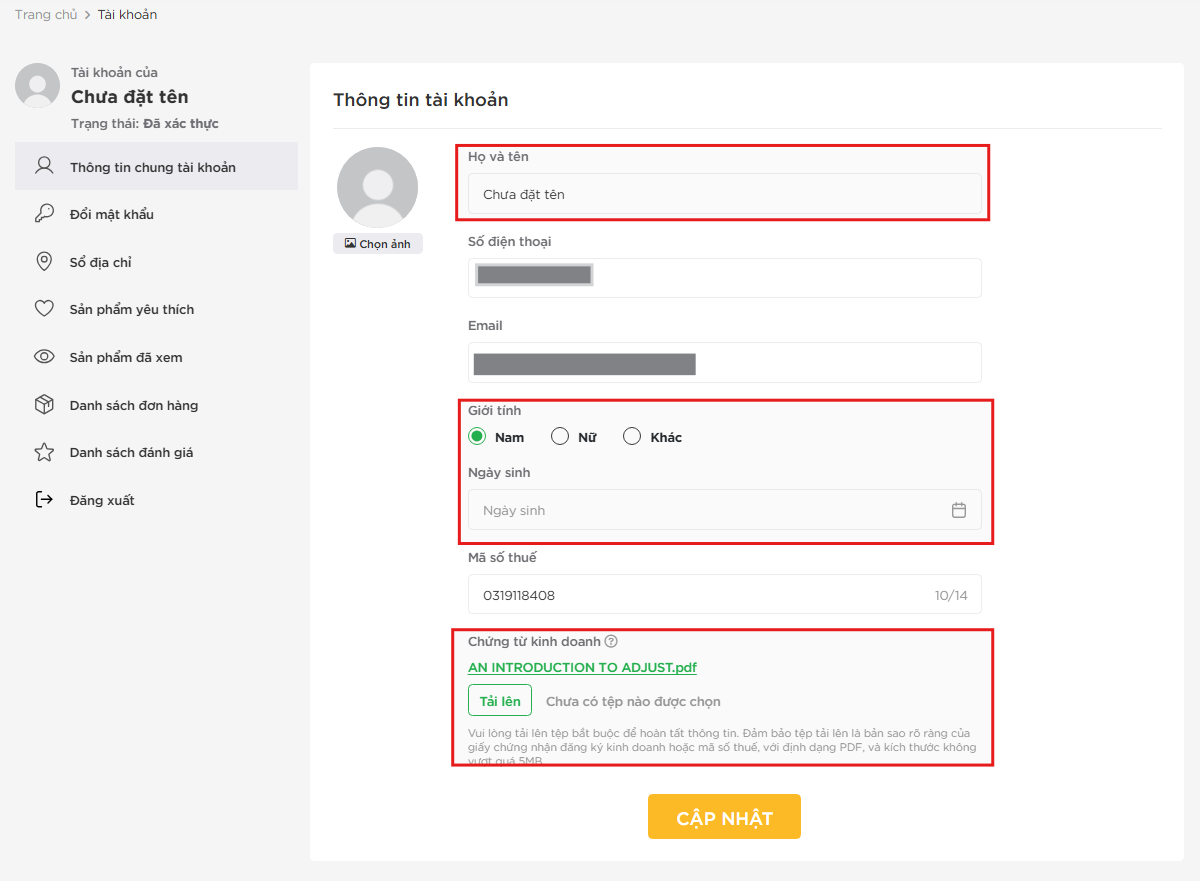Click the eye icon for viewed products
Image resolution: width=1200 pixels, height=881 pixels.
click(44, 357)
